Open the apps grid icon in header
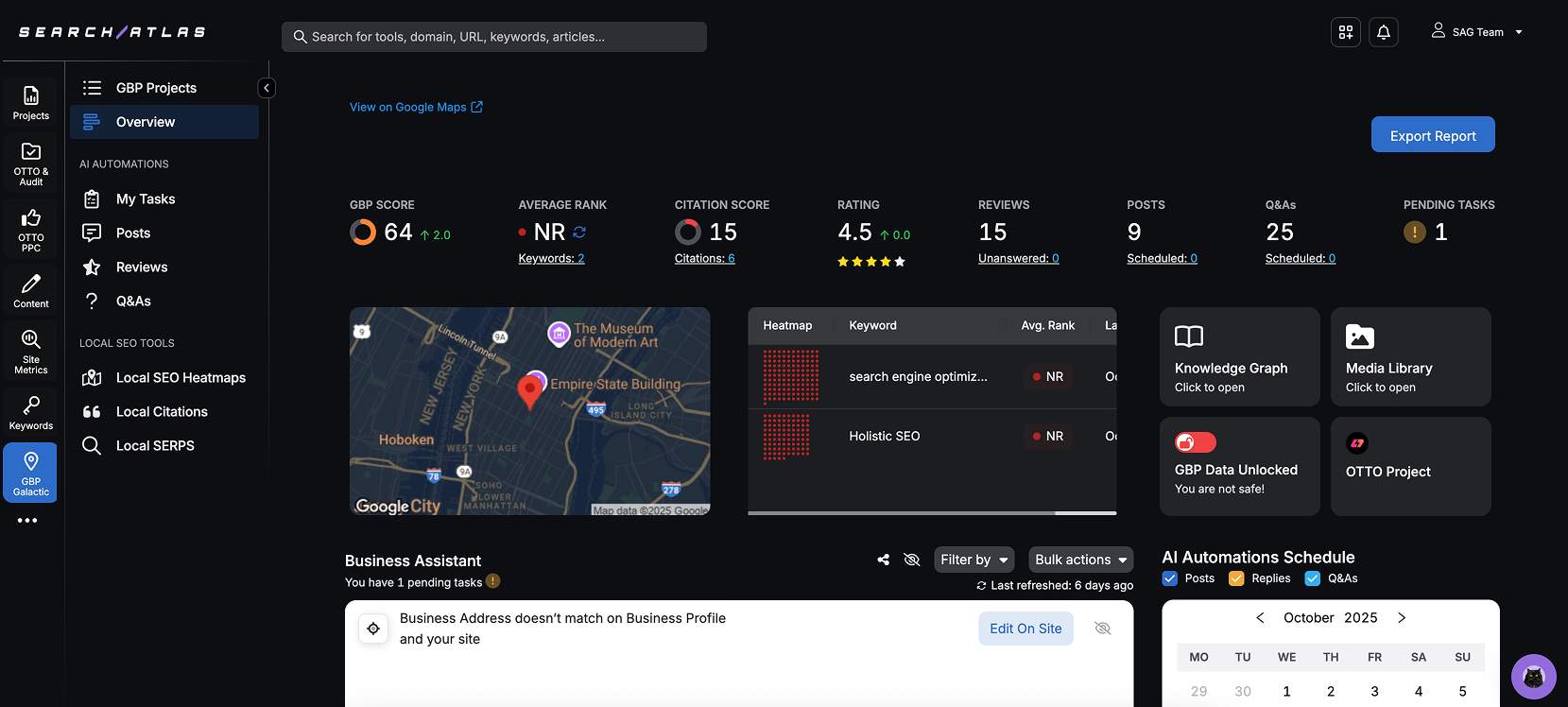1568x707 pixels. pyautogui.click(x=1345, y=32)
